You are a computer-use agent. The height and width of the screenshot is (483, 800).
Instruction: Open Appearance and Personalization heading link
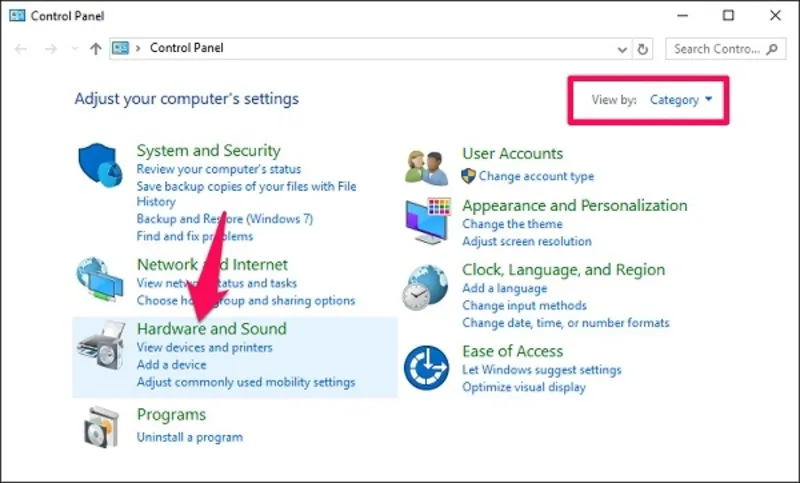tap(574, 206)
